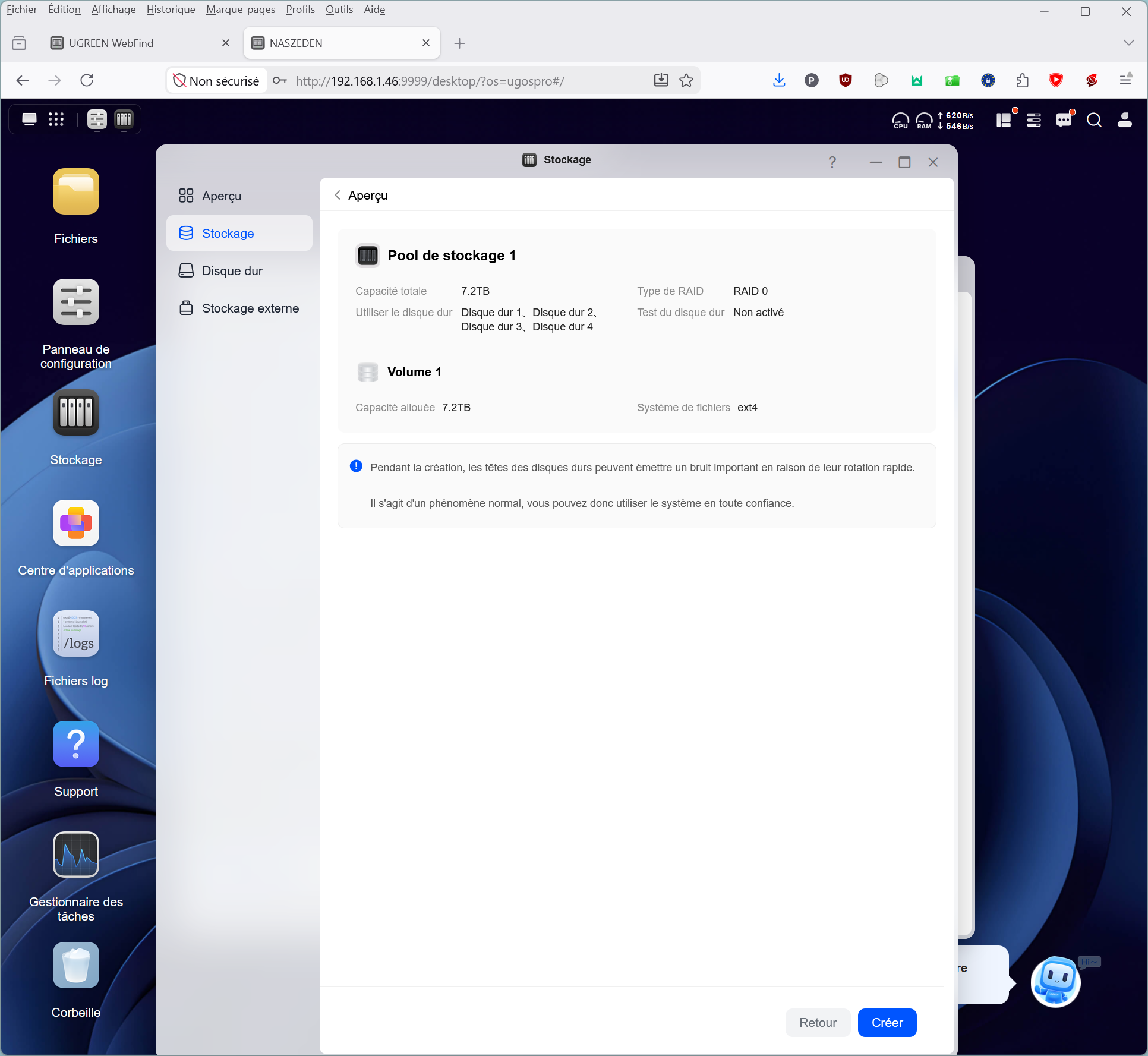The image size is (1148, 1056).
Task: Bookmark this page with star icon
Action: click(x=686, y=80)
